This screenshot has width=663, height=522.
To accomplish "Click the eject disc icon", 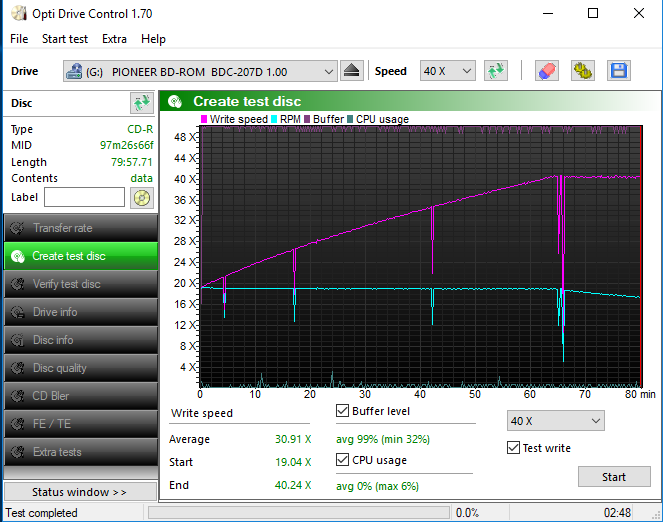I will pos(351,71).
